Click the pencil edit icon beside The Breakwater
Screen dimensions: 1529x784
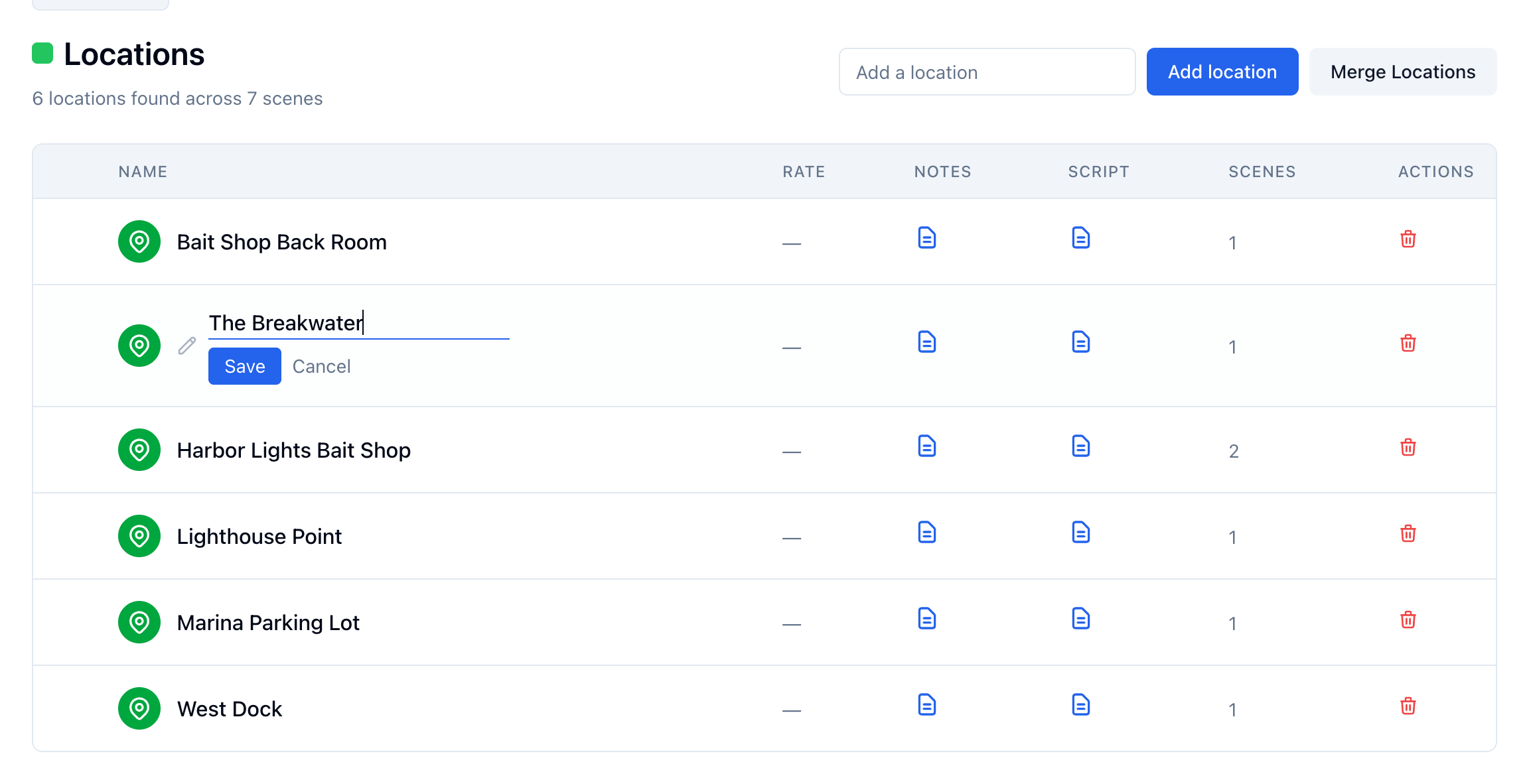click(187, 346)
